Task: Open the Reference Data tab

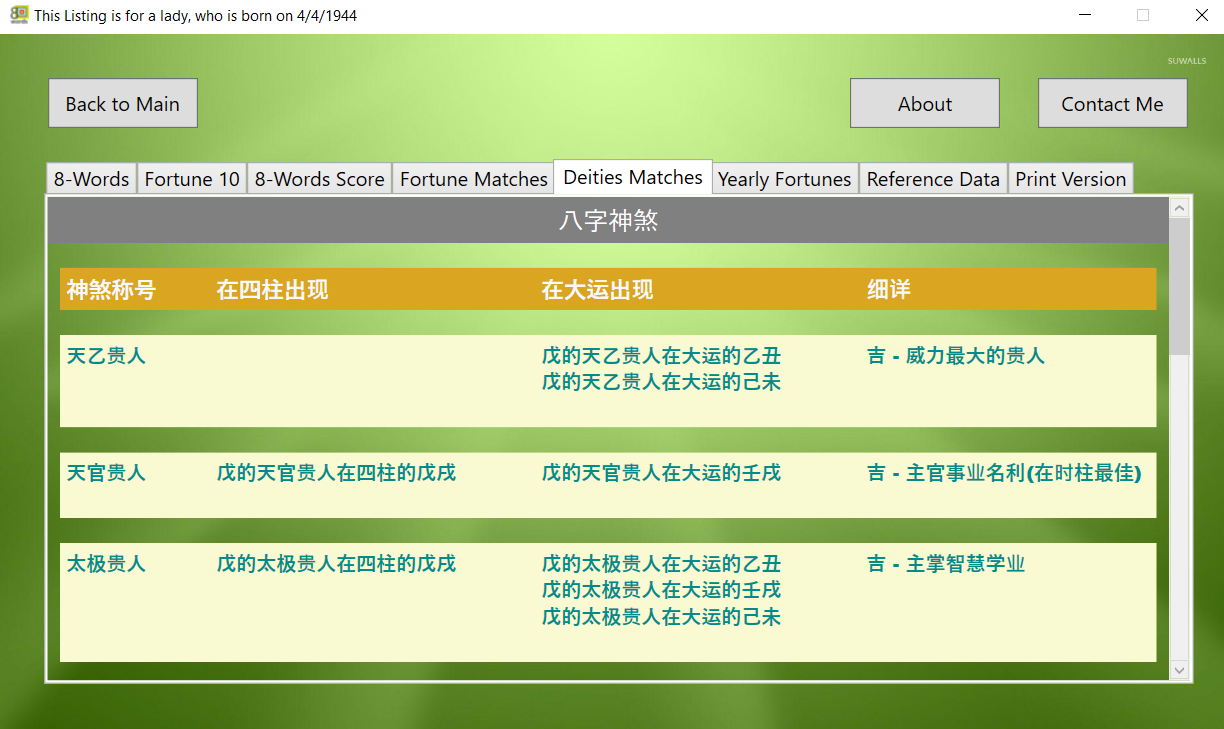Action: (933, 179)
